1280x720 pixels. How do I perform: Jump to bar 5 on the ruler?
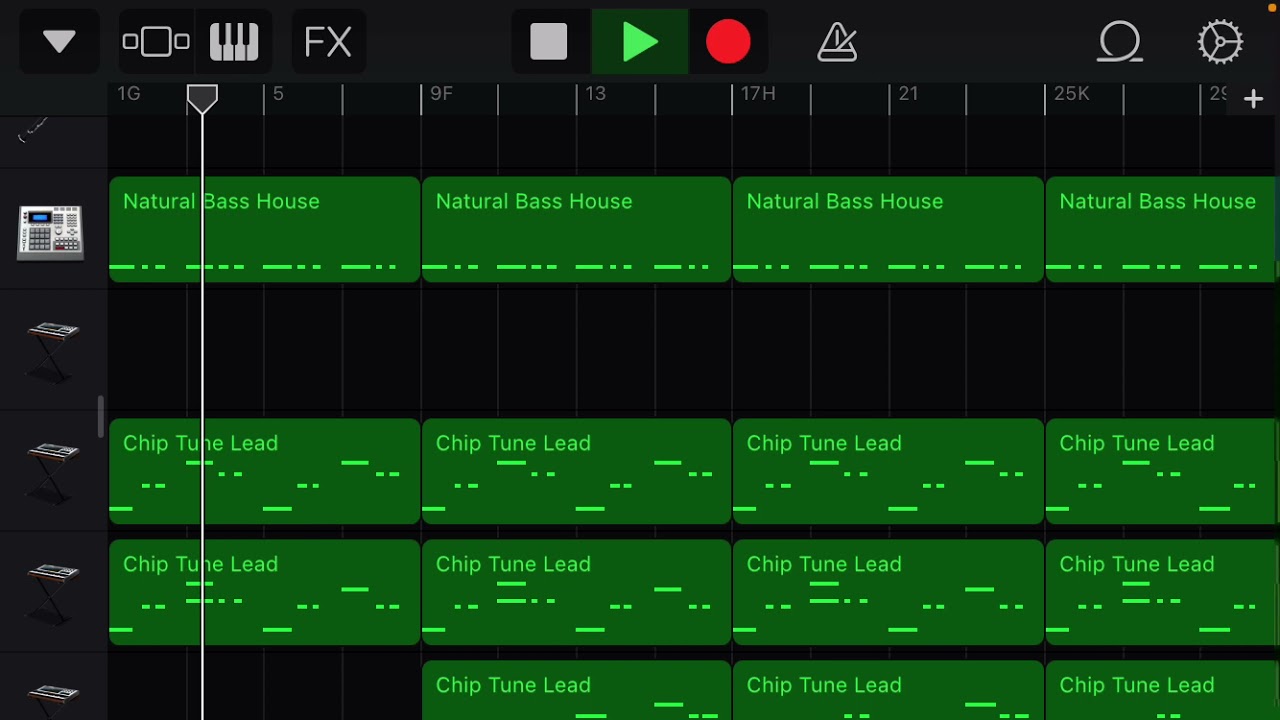[278, 93]
